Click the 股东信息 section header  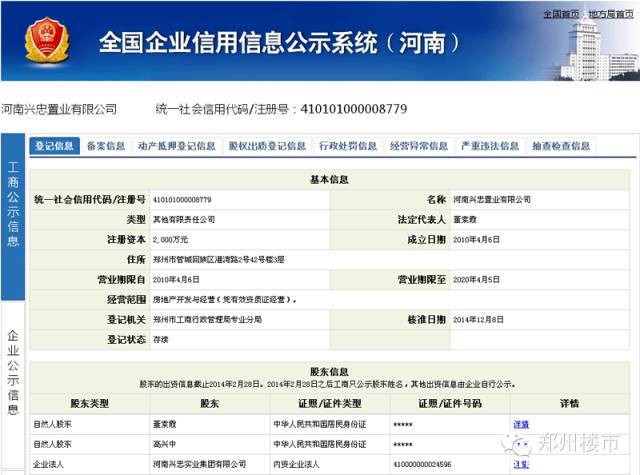(x=329, y=372)
